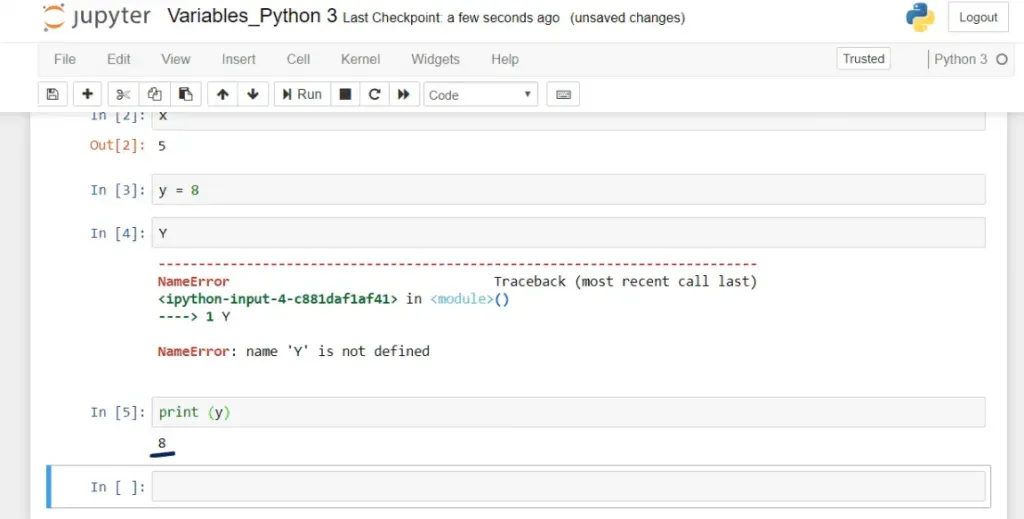This screenshot has width=1024, height=519.
Task: Open the Widgets menu
Action: 435,59
